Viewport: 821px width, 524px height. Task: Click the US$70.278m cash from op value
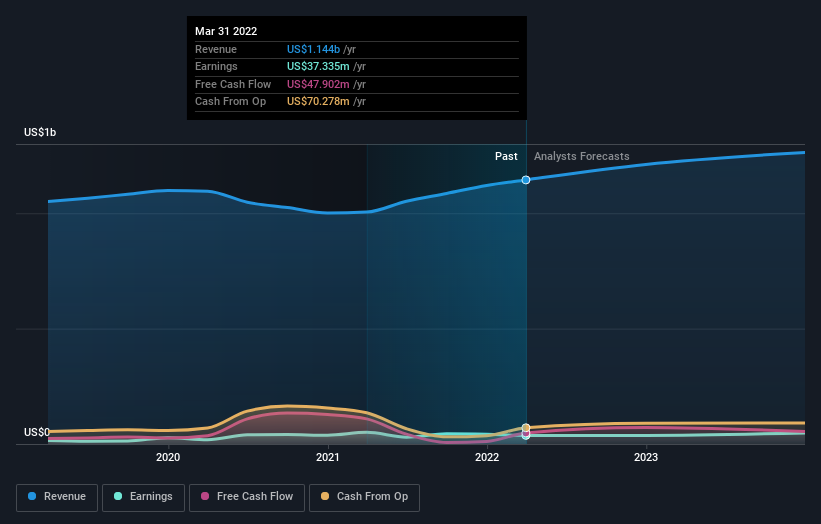pos(318,102)
